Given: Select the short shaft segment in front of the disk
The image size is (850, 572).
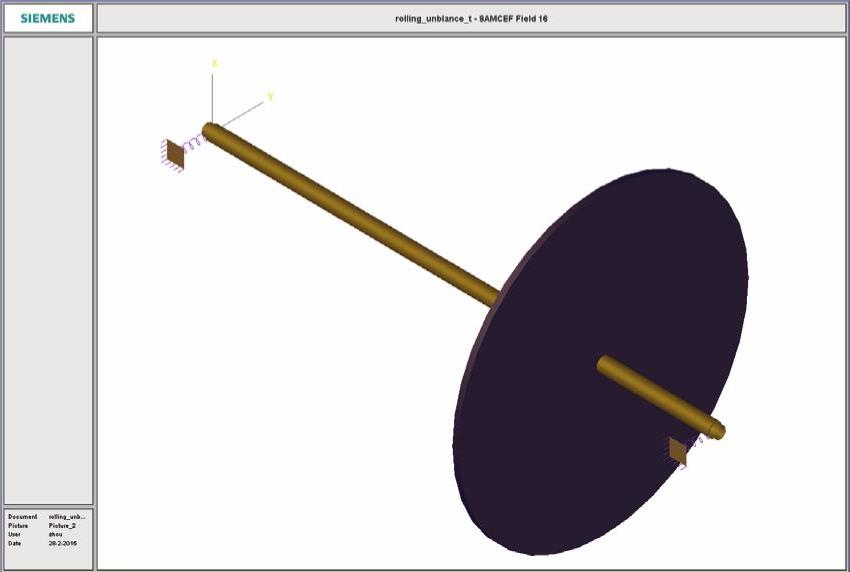Looking at the screenshot, I should (650, 393).
